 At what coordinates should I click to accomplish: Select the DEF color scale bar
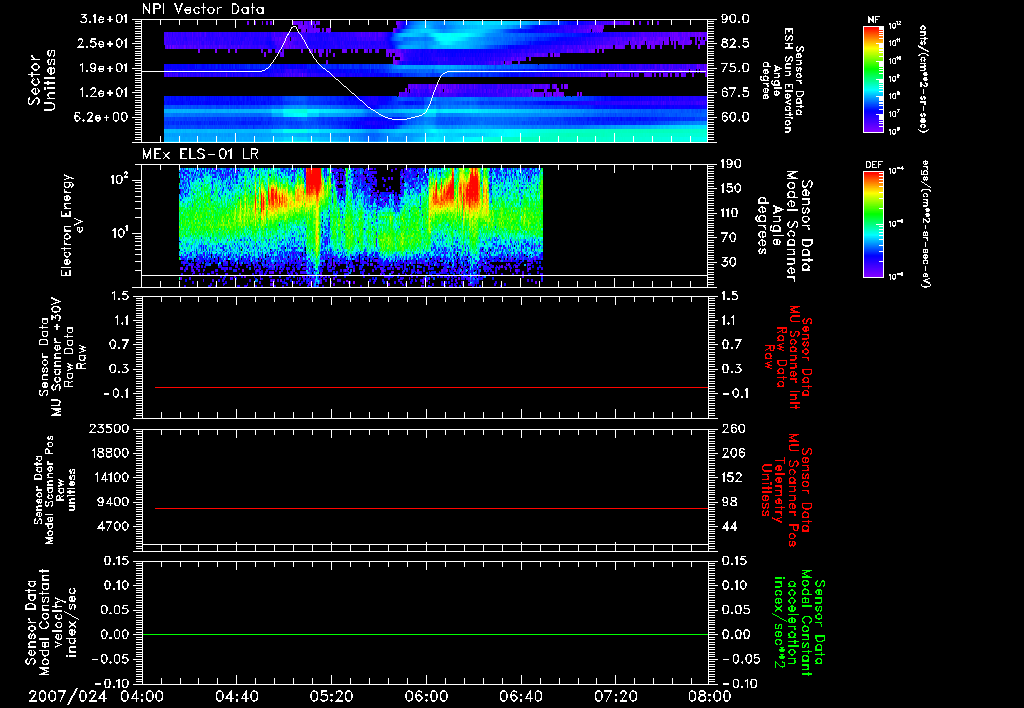873,224
